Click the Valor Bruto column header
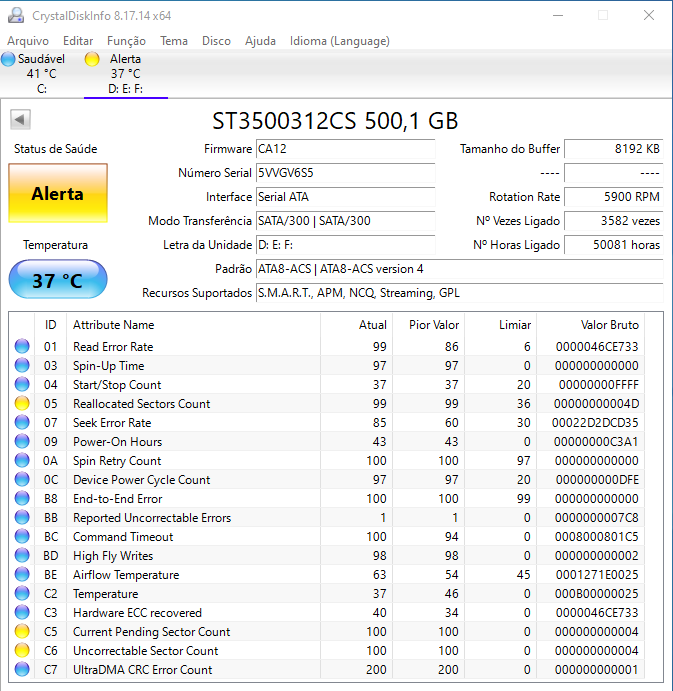 (591, 325)
